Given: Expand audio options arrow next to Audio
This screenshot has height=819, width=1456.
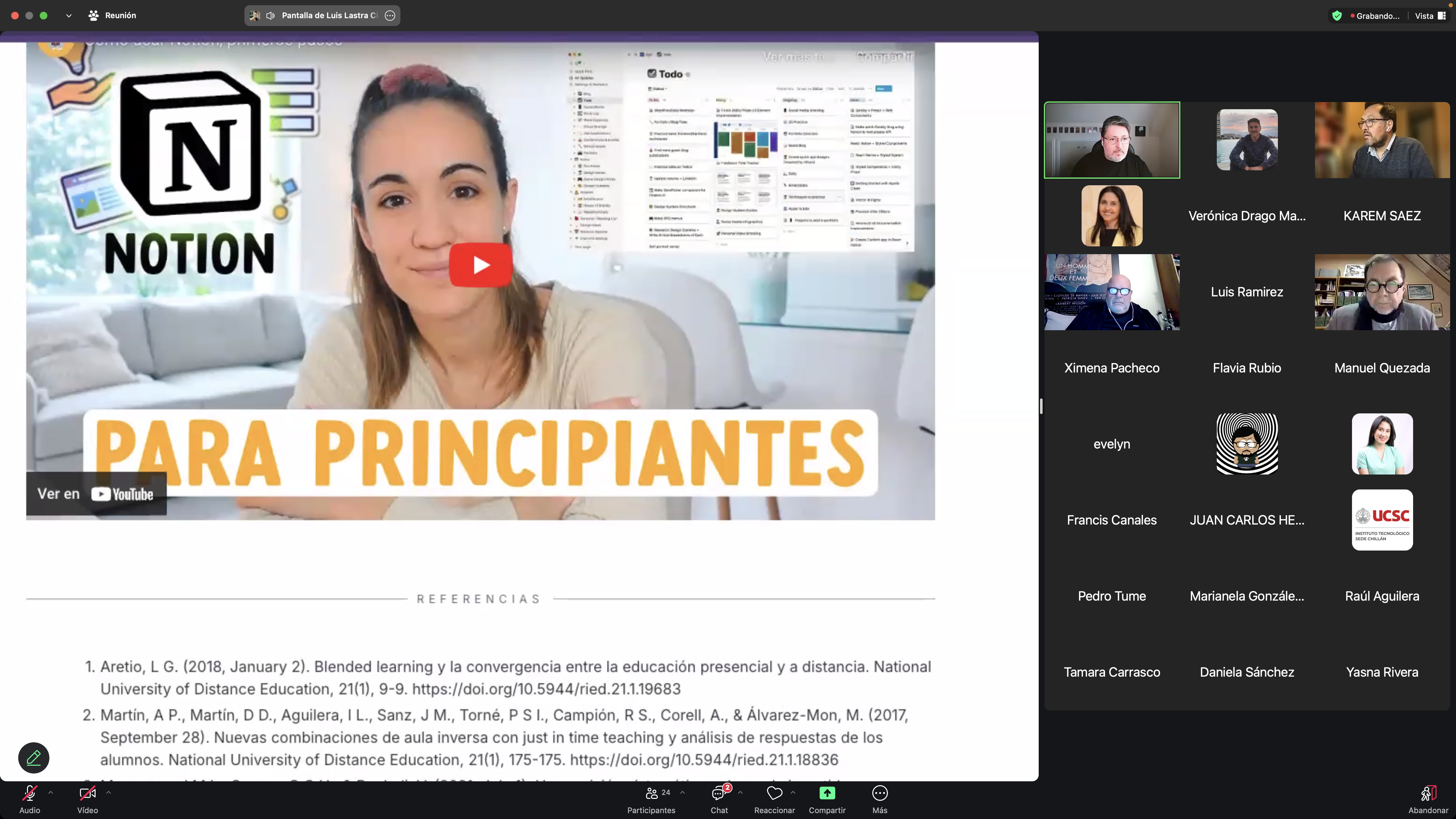Looking at the screenshot, I should pyautogui.click(x=51, y=792).
